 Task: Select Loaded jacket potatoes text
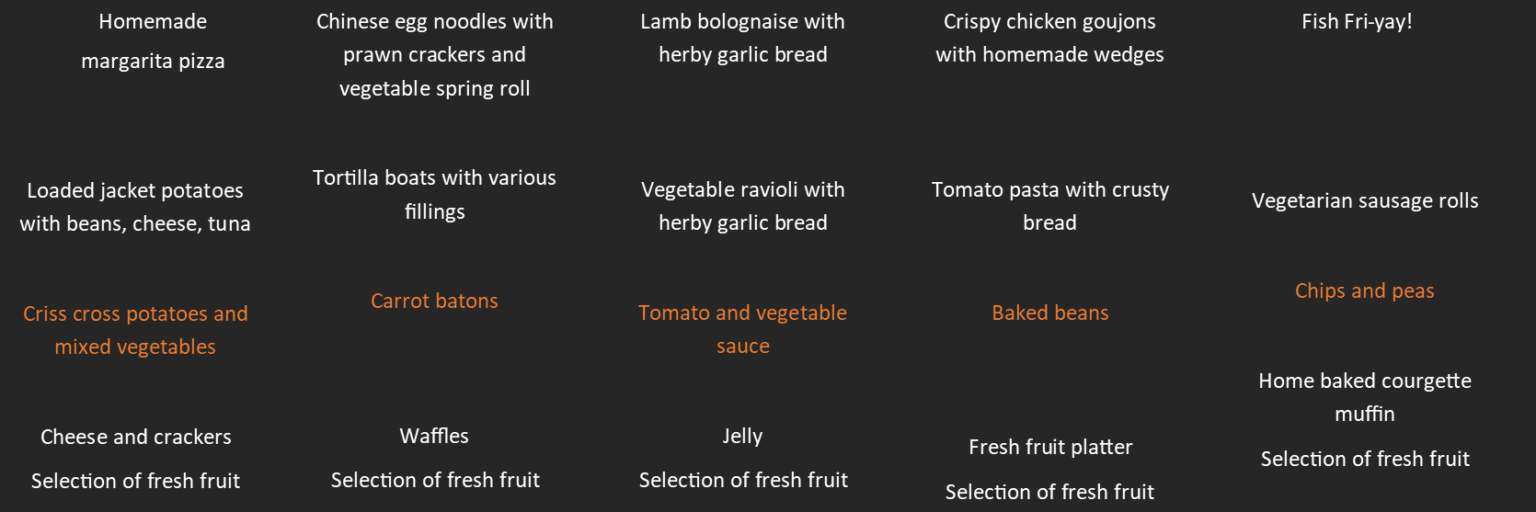(135, 207)
